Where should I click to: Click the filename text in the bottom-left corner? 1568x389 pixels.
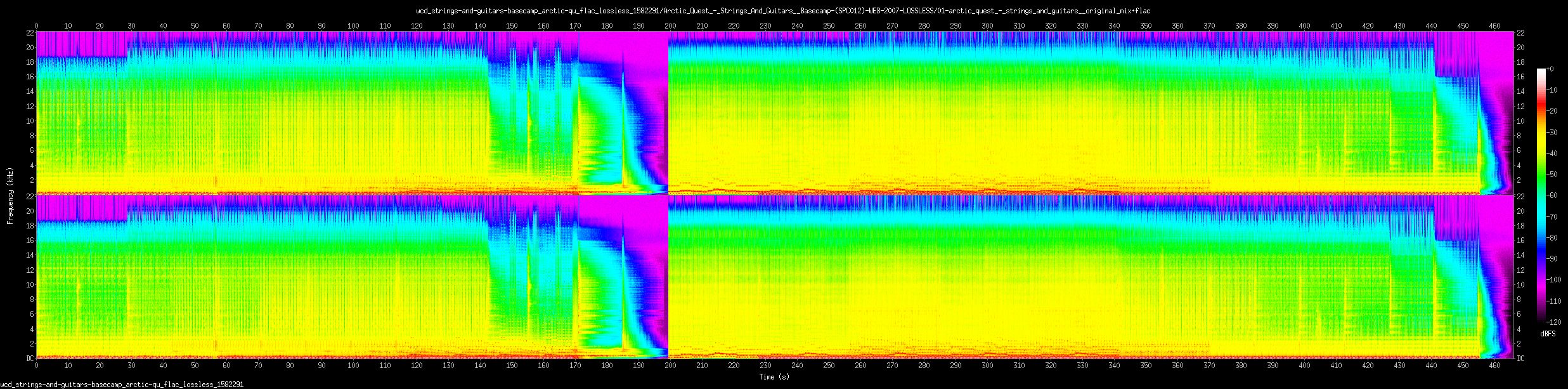coord(122,385)
